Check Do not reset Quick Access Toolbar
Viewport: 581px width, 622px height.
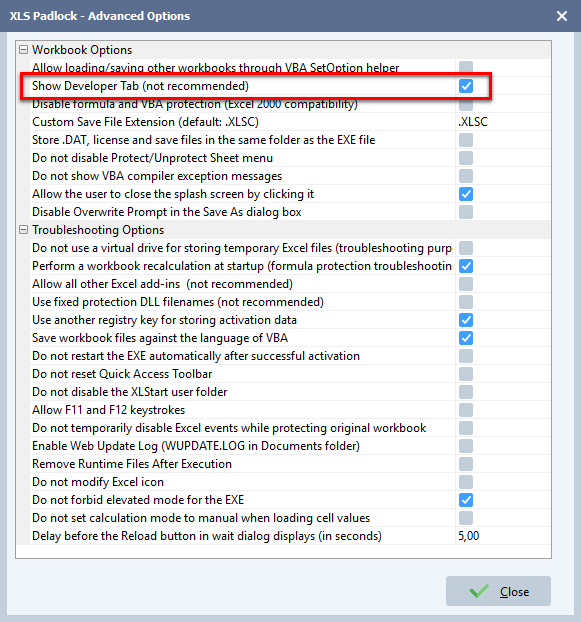(x=466, y=374)
